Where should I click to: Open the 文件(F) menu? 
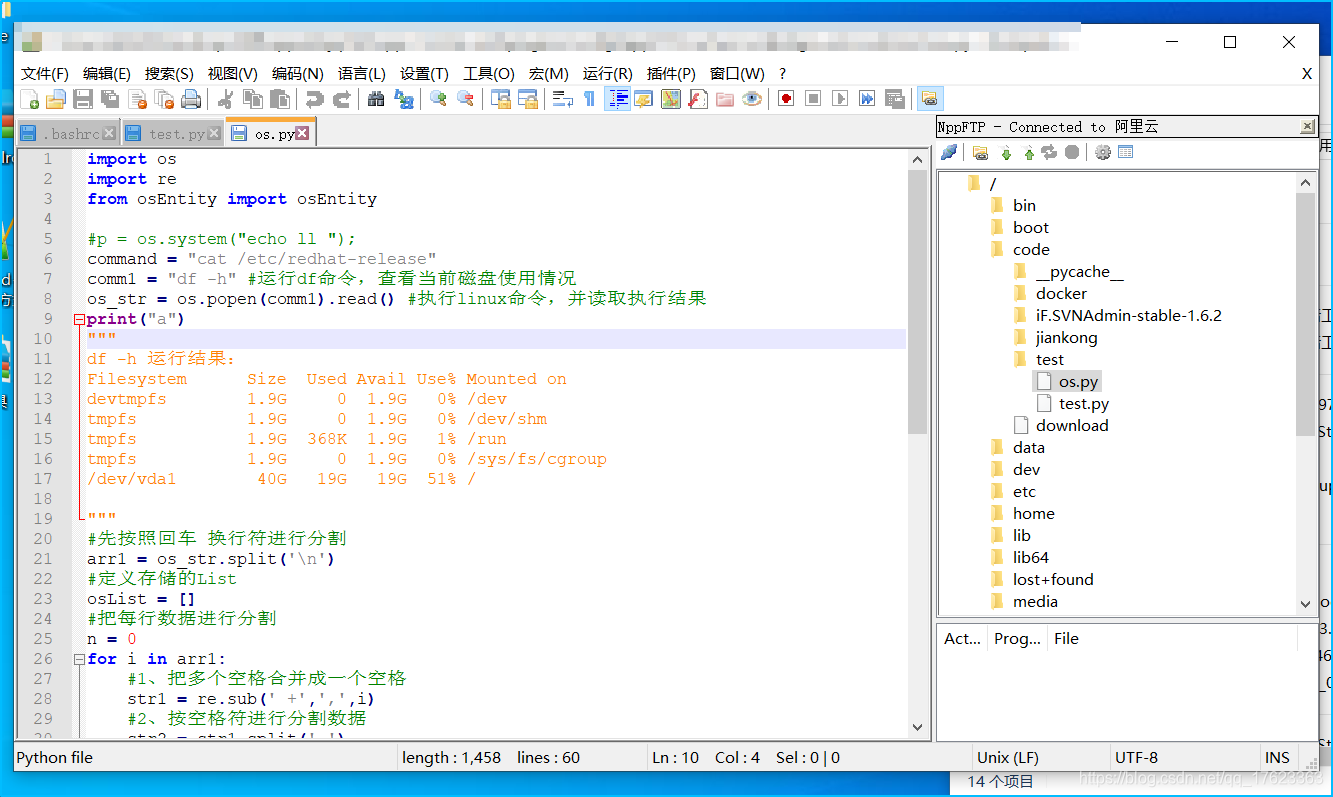pos(45,74)
